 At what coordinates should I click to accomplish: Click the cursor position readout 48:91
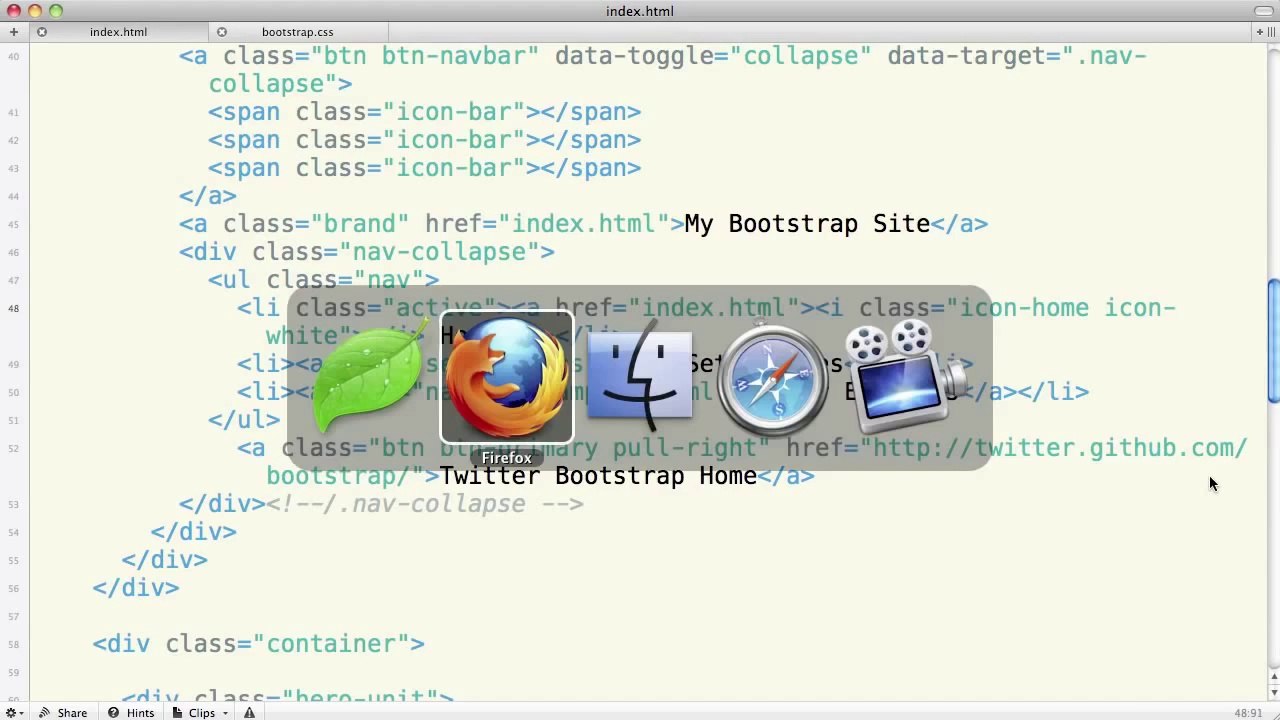coord(1248,713)
